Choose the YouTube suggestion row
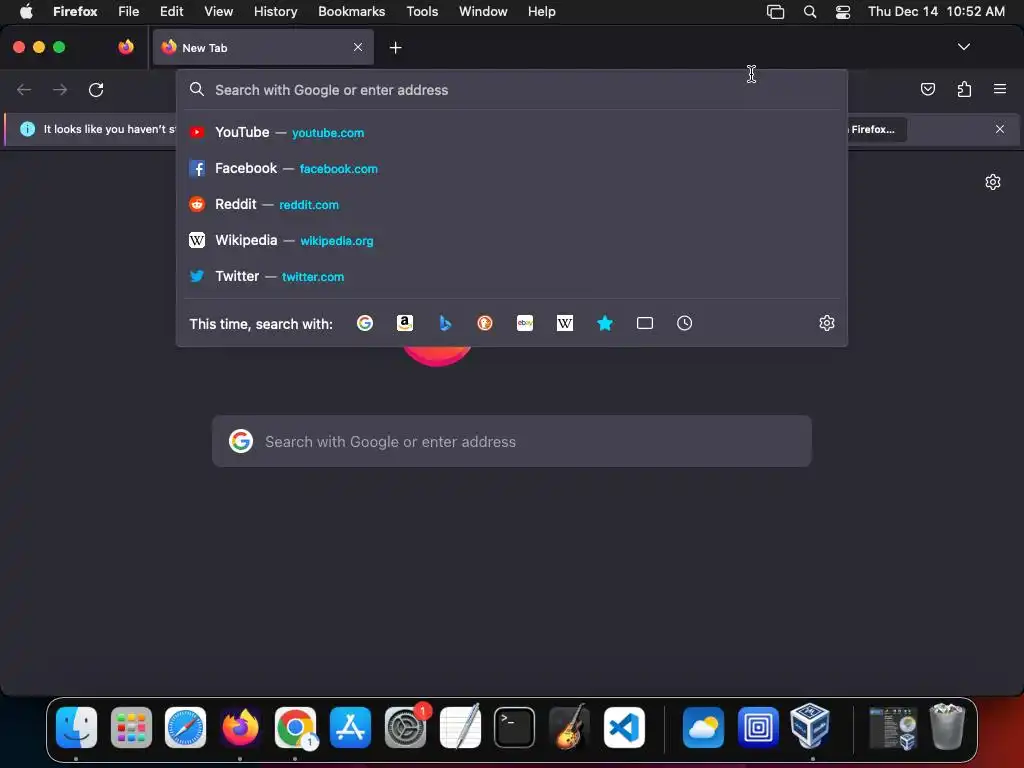 512,133
